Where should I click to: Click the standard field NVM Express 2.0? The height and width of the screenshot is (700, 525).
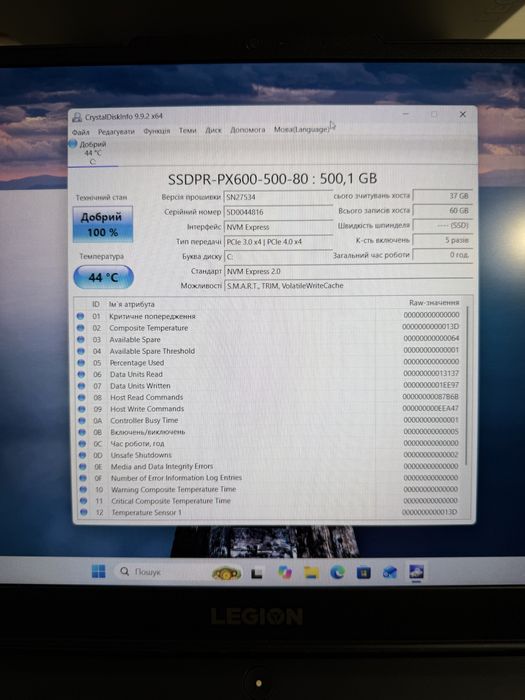348,271
